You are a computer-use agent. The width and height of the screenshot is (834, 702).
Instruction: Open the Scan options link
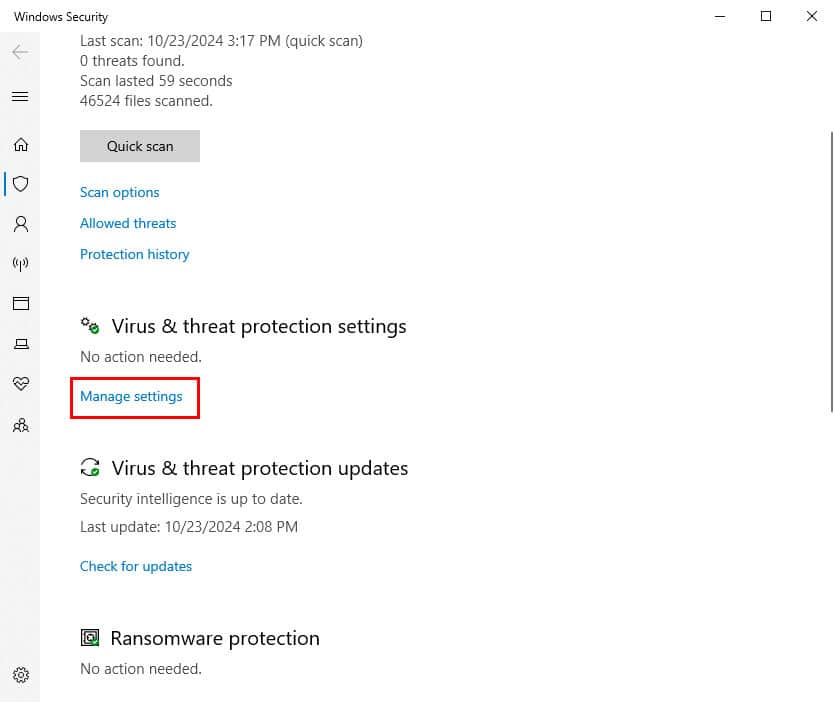click(120, 193)
